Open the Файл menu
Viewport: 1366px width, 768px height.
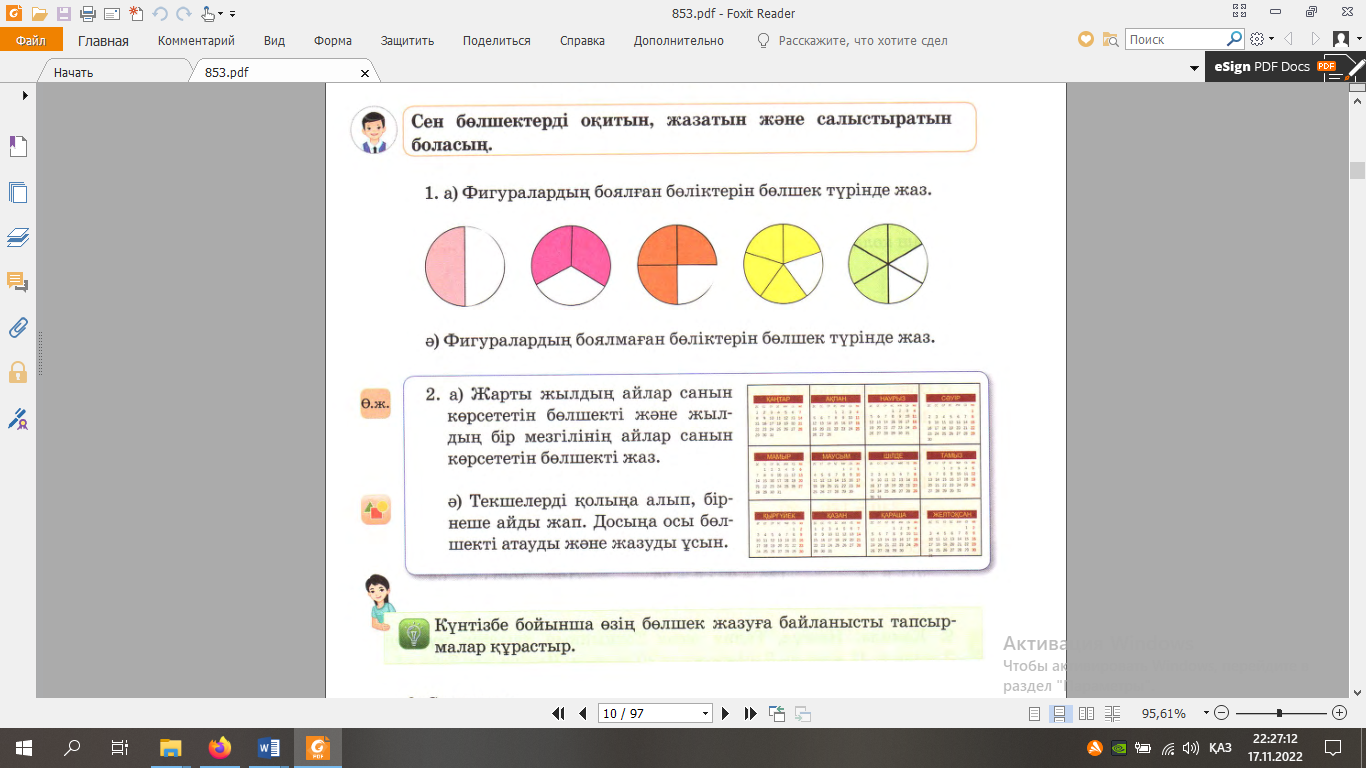(x=31, y=40)
